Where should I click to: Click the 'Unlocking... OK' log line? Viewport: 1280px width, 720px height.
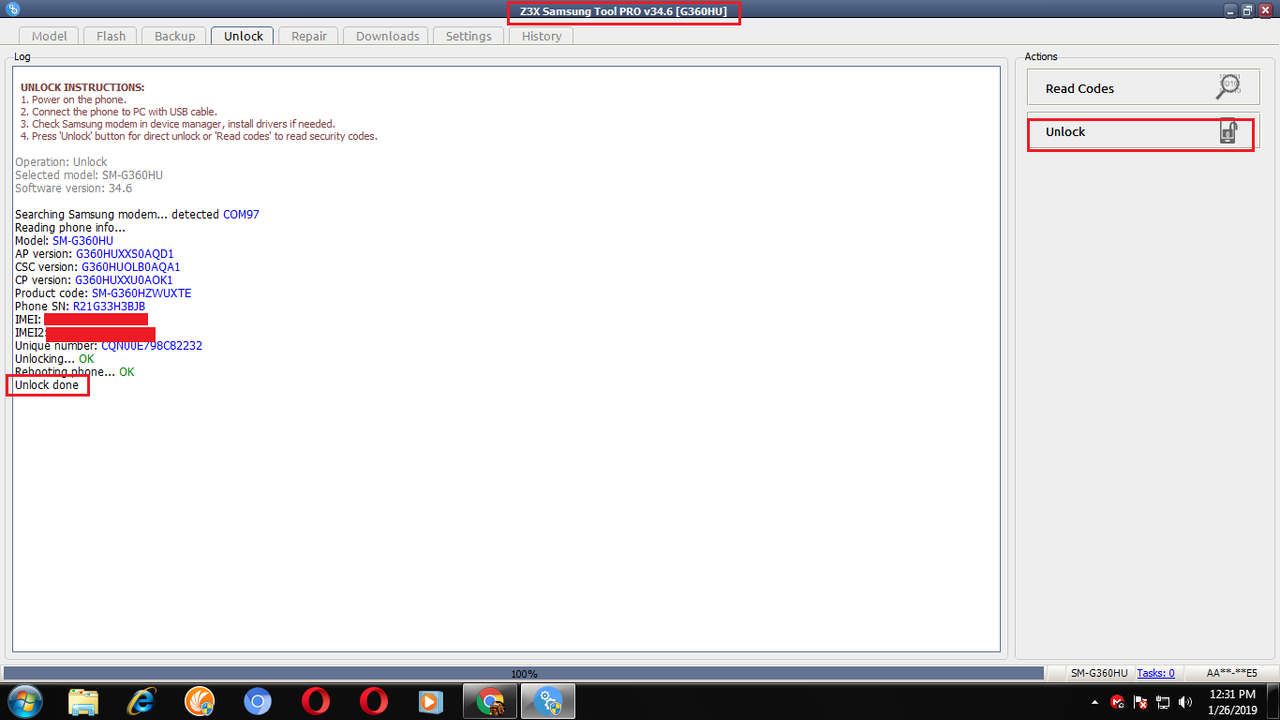(x=54, y=359)
